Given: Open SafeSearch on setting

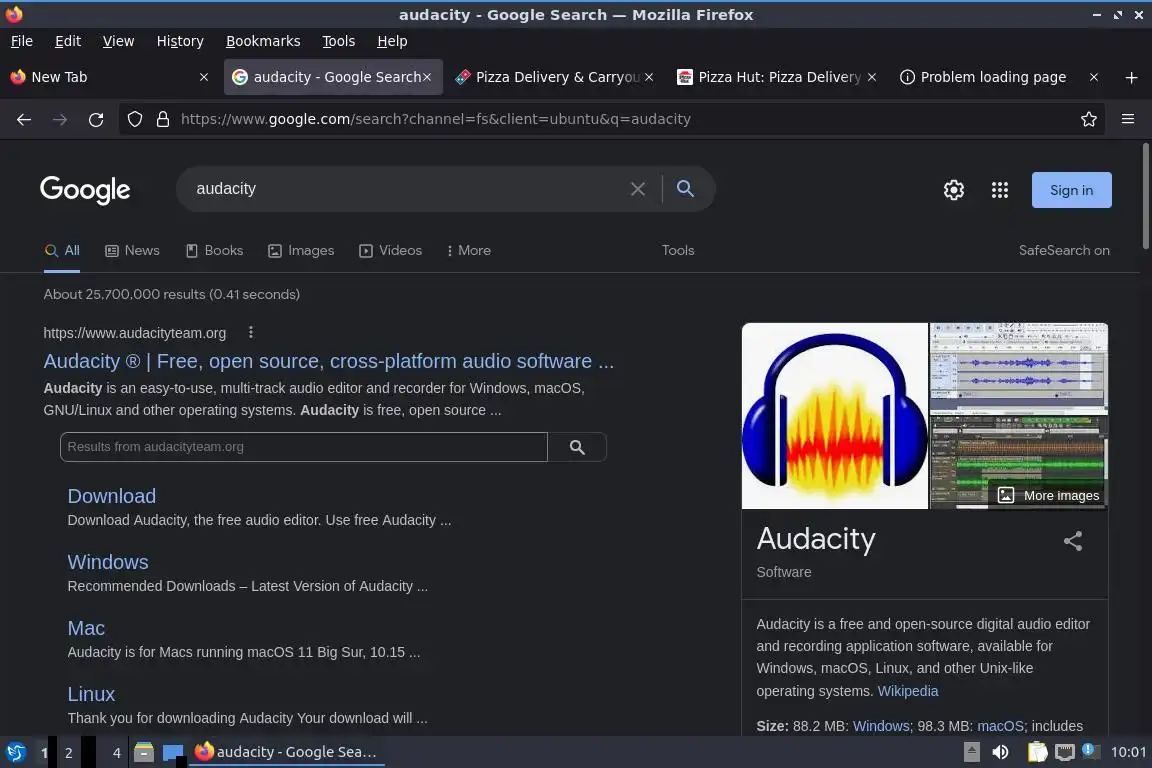Looking at the screenshot, I should coord(1064,251).
